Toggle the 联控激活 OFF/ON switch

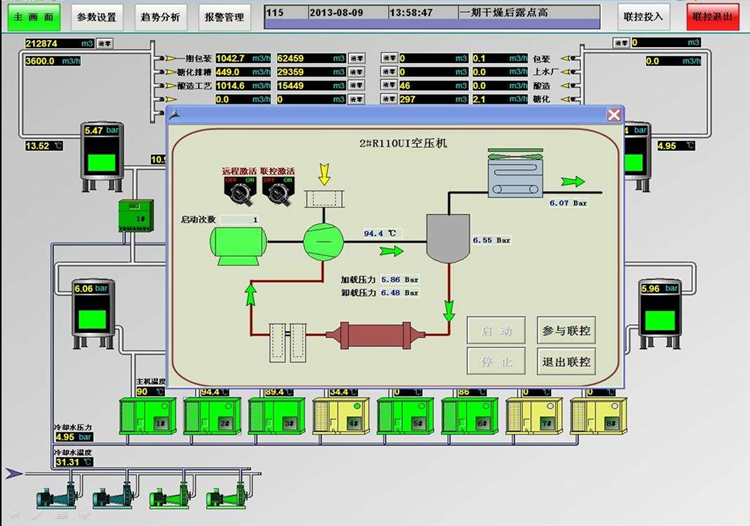pos(278,191)
